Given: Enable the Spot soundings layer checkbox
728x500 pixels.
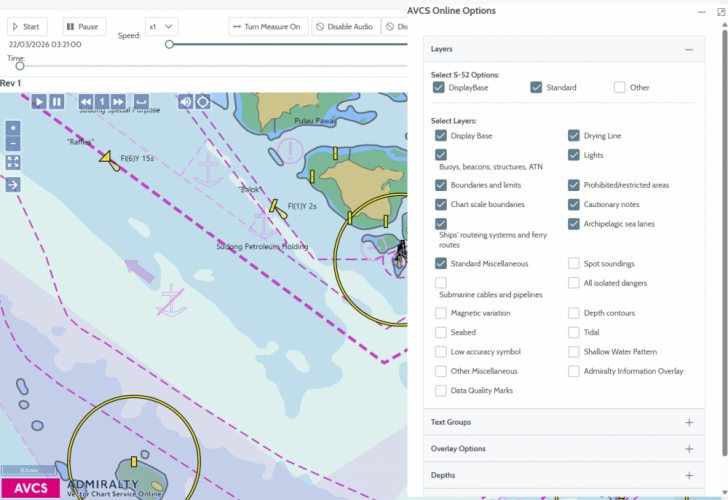Looking at the screenshot, I should [574, 264].
